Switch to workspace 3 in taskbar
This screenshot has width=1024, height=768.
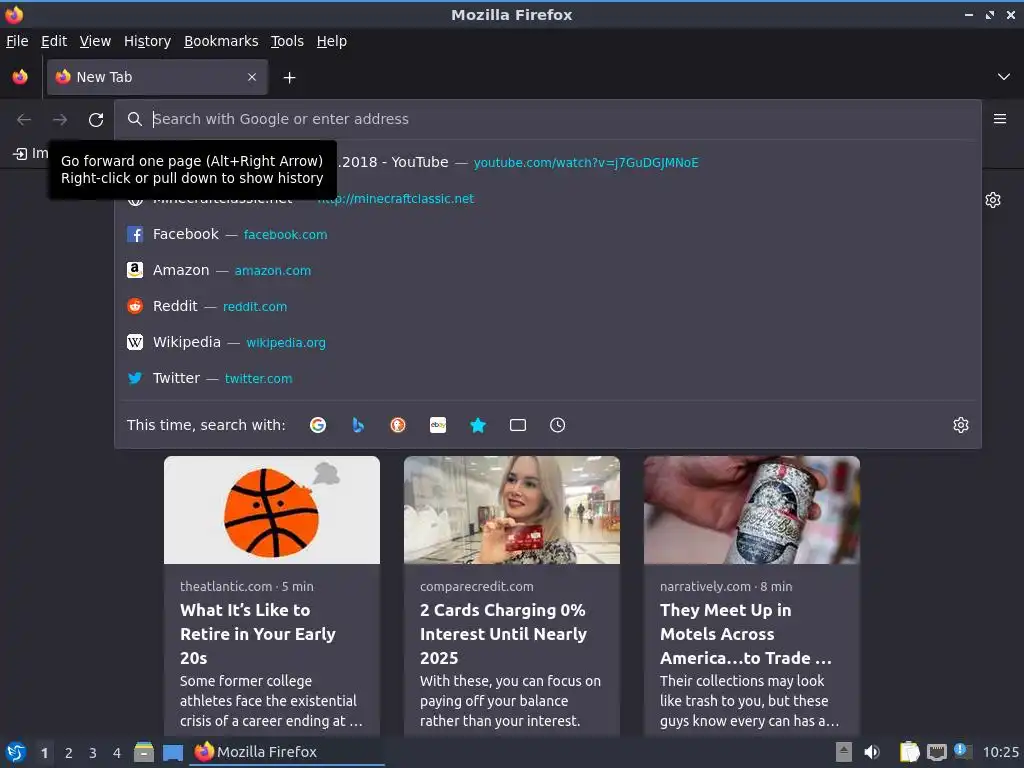point(93,753)
